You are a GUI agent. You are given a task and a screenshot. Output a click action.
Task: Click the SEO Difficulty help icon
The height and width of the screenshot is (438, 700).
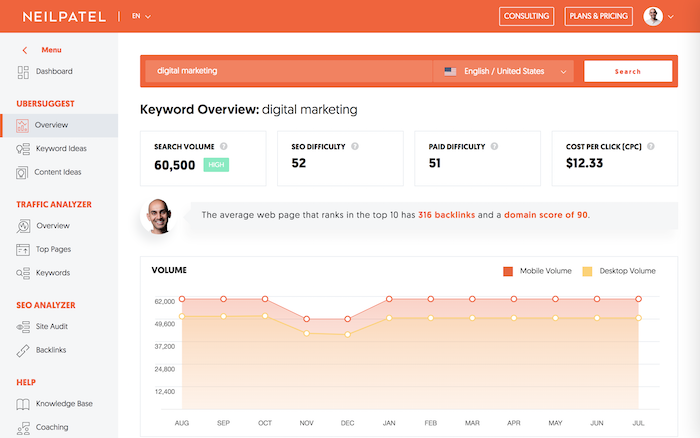(x=355, y=146)
